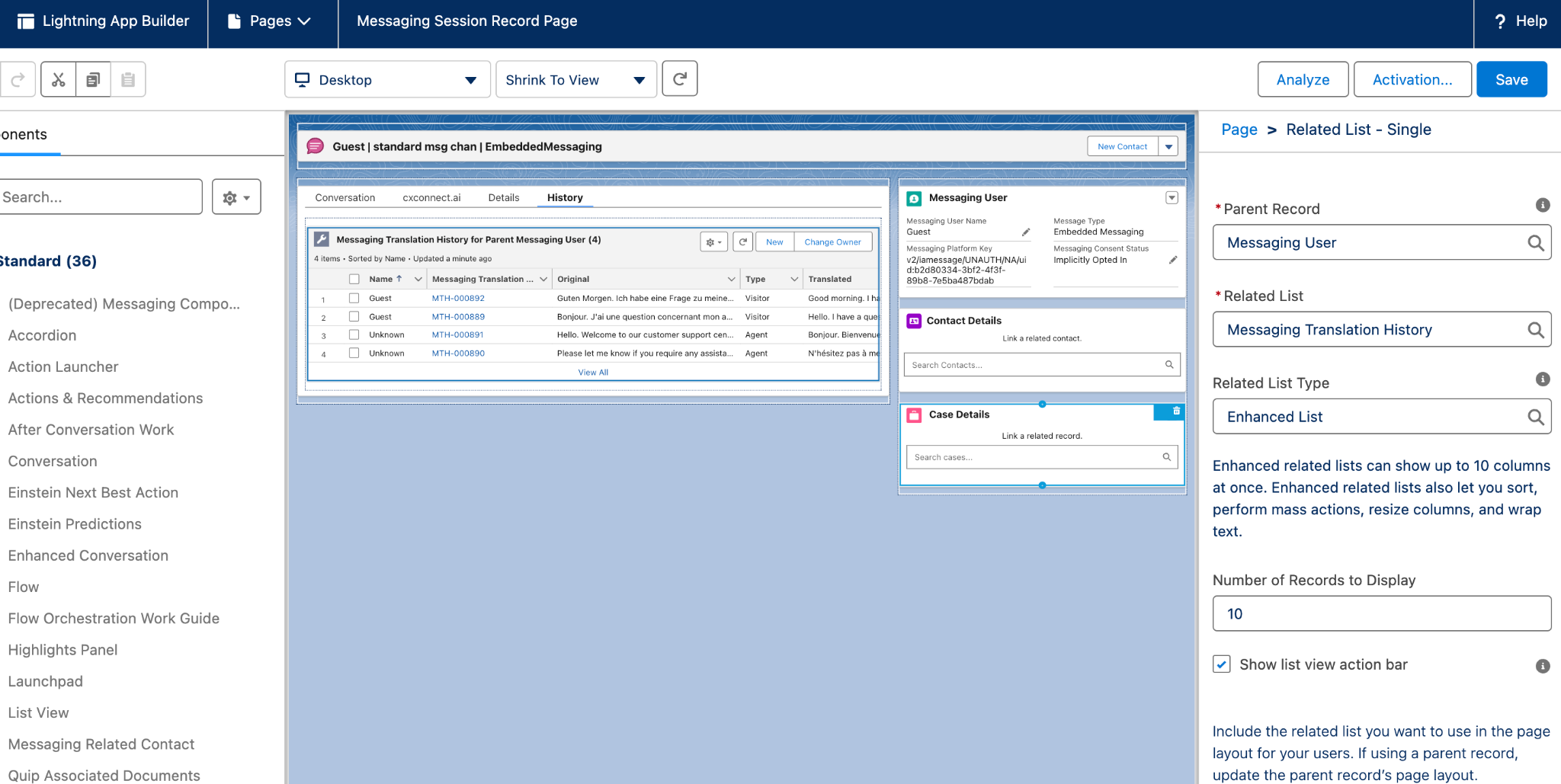1561x784 pixels.
Task: Open the Name column menu chevron
Action: point(418,279)
